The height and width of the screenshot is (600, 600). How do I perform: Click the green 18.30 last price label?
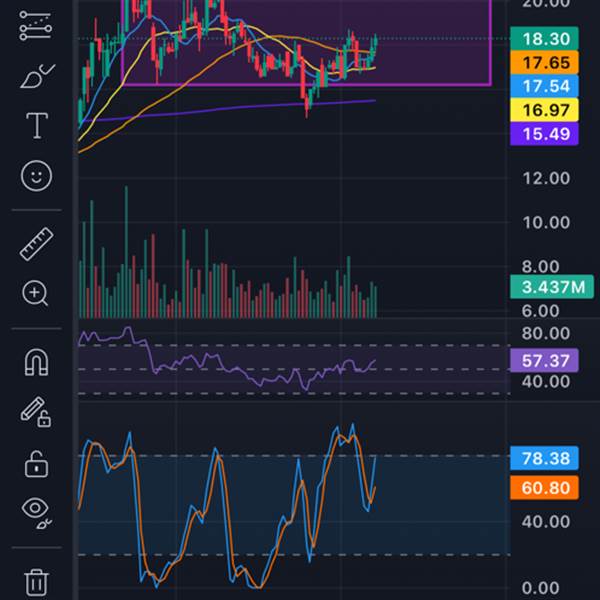544,39
